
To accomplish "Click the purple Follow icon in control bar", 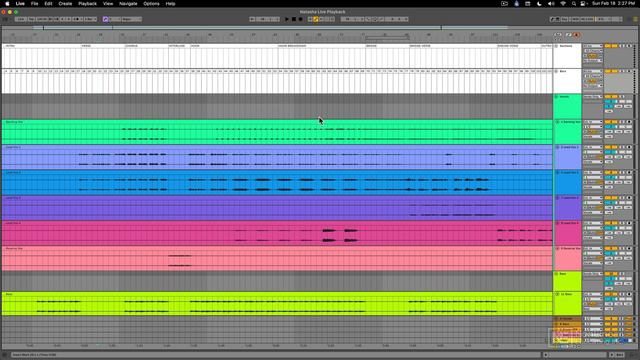I will pyautogui.click(x=105, y=19).
